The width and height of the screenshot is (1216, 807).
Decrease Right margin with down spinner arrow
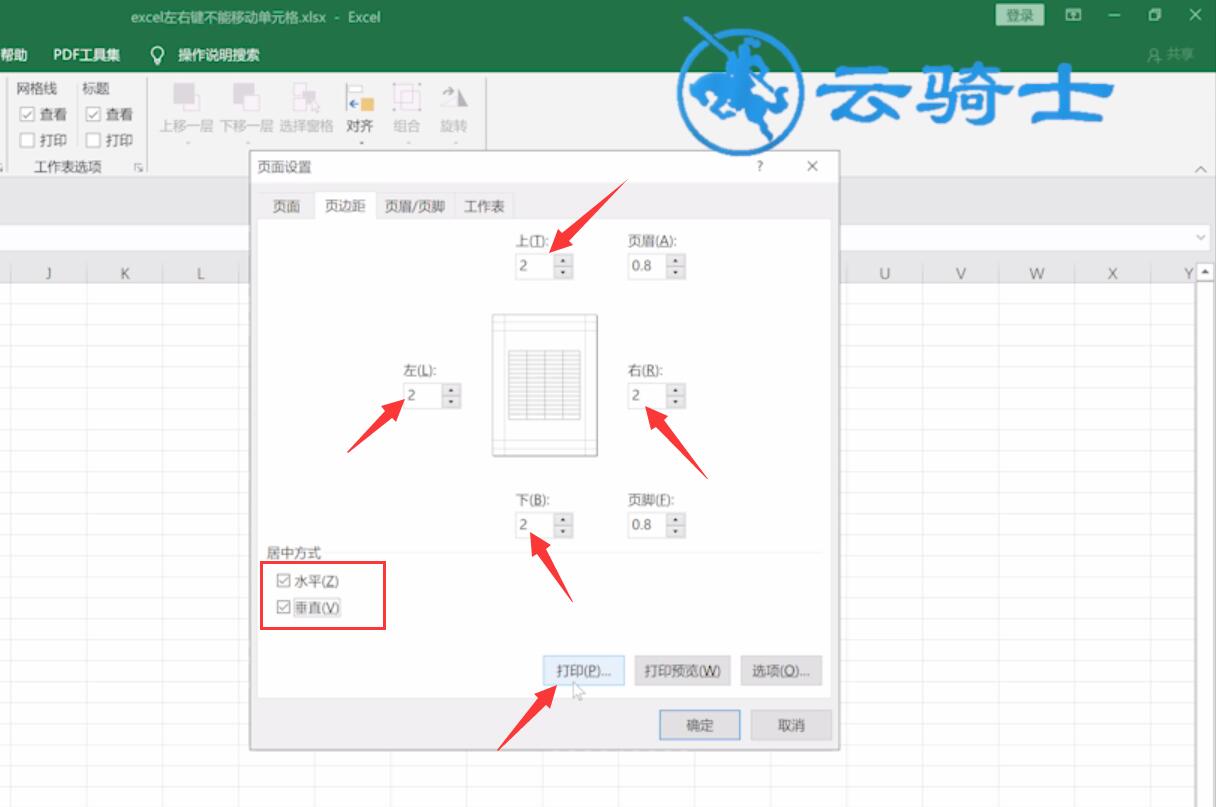pyautogui.click(x=676, y=401)
